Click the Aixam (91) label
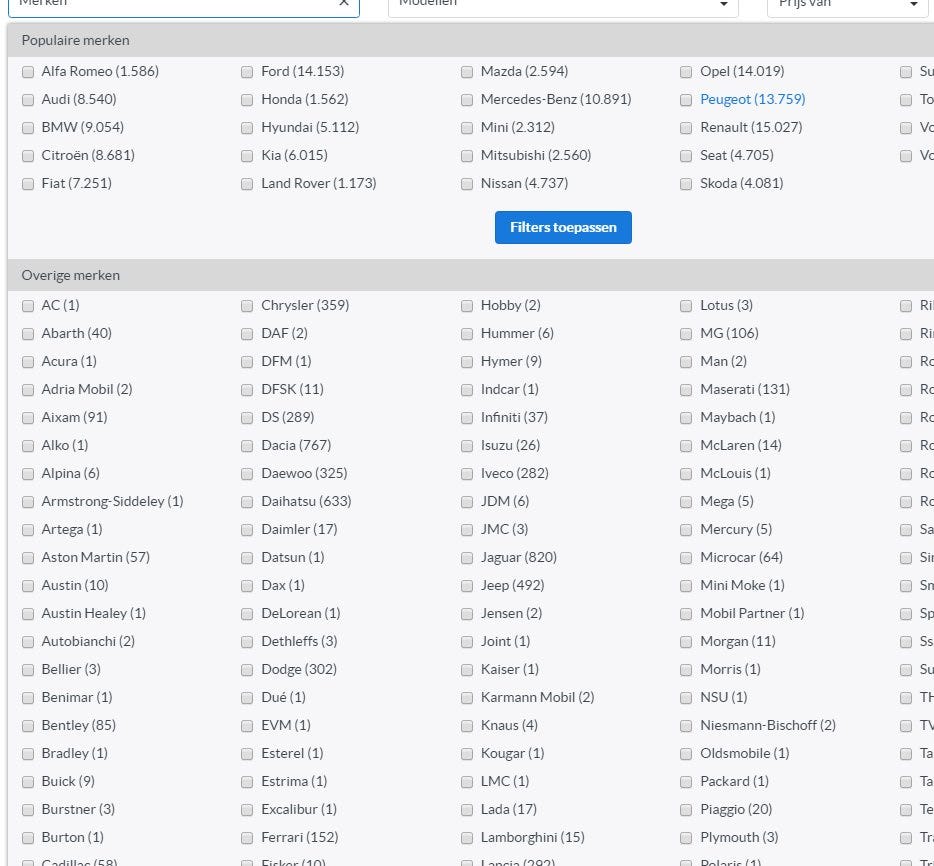This screenshot has width=934, height=866. tap(74, 418)
